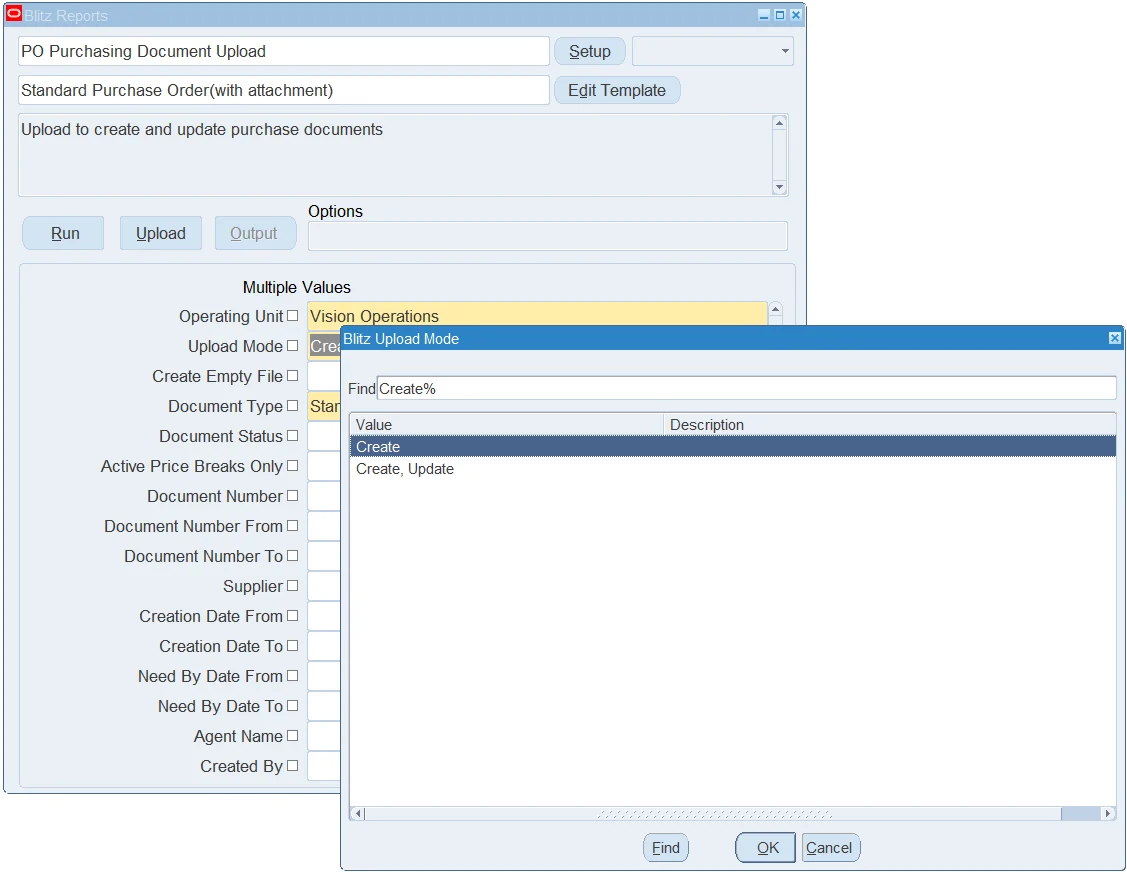Check the Supplier multiple values checkbox
Image resolution: width=1127 pixels, height=872 pixels.
[293, 585]
